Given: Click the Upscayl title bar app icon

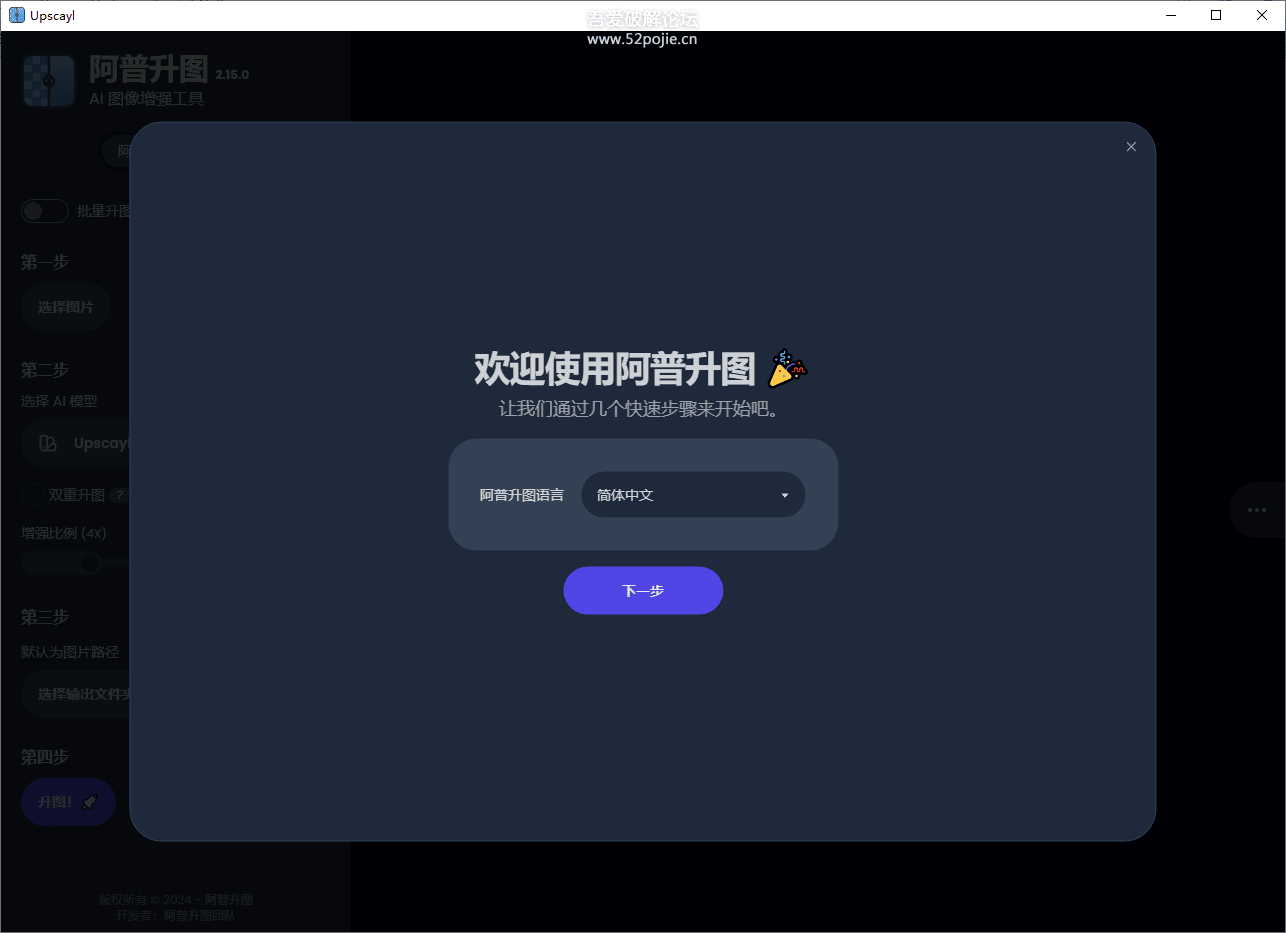Looking at the screenshot, I should tap(17, 15).
